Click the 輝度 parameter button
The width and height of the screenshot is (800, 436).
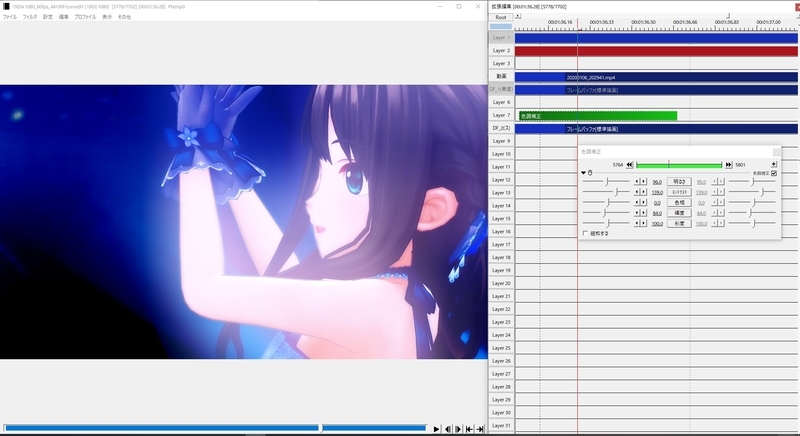679,213
